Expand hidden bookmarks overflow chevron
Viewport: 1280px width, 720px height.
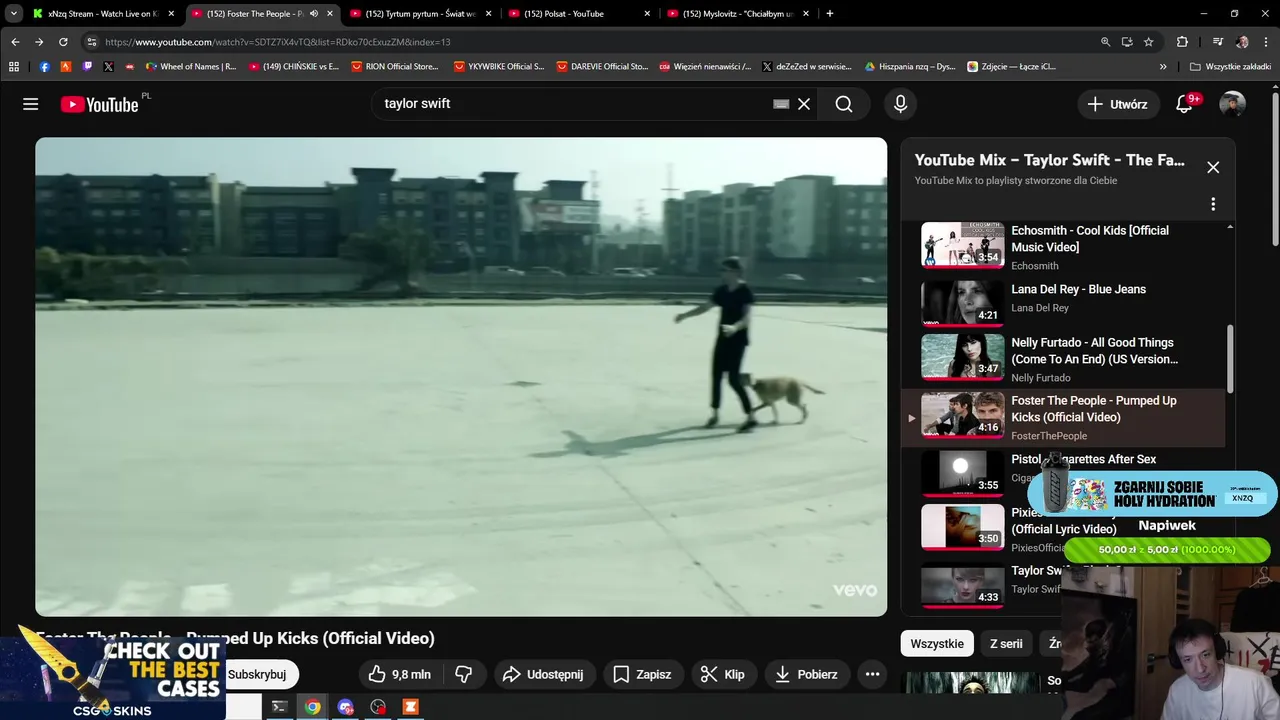pyautogui.click(x=1163, y=67)
